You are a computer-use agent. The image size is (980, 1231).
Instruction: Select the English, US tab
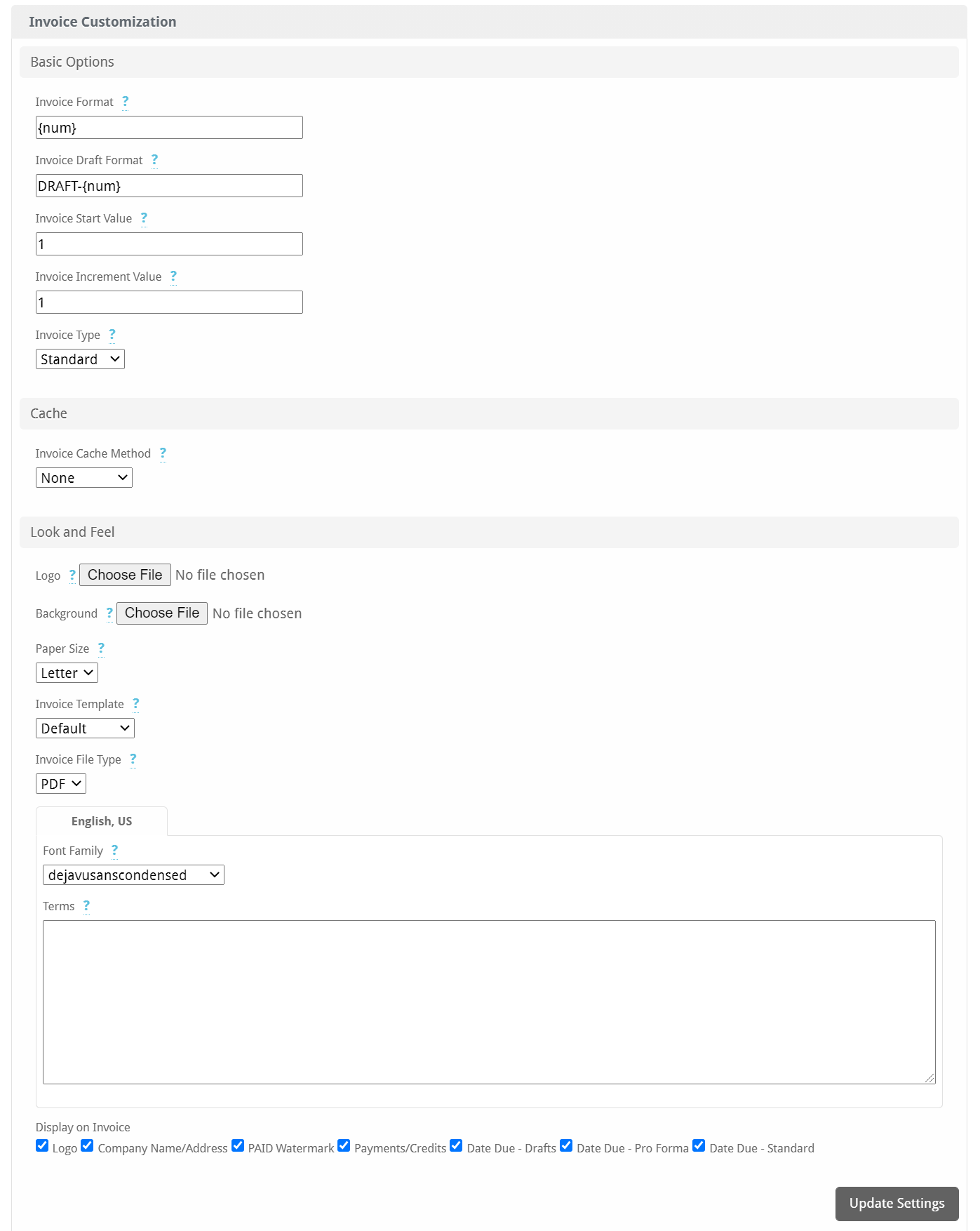[x=102, y=821]
